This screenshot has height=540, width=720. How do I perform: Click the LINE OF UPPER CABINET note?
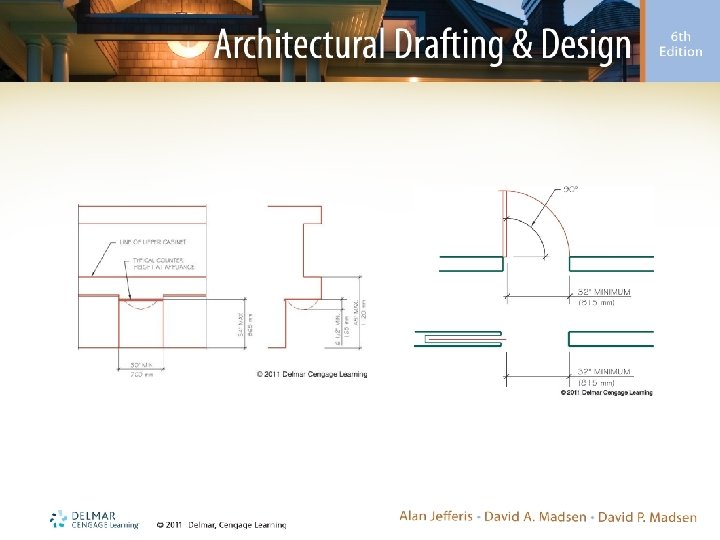pos(153,242)
